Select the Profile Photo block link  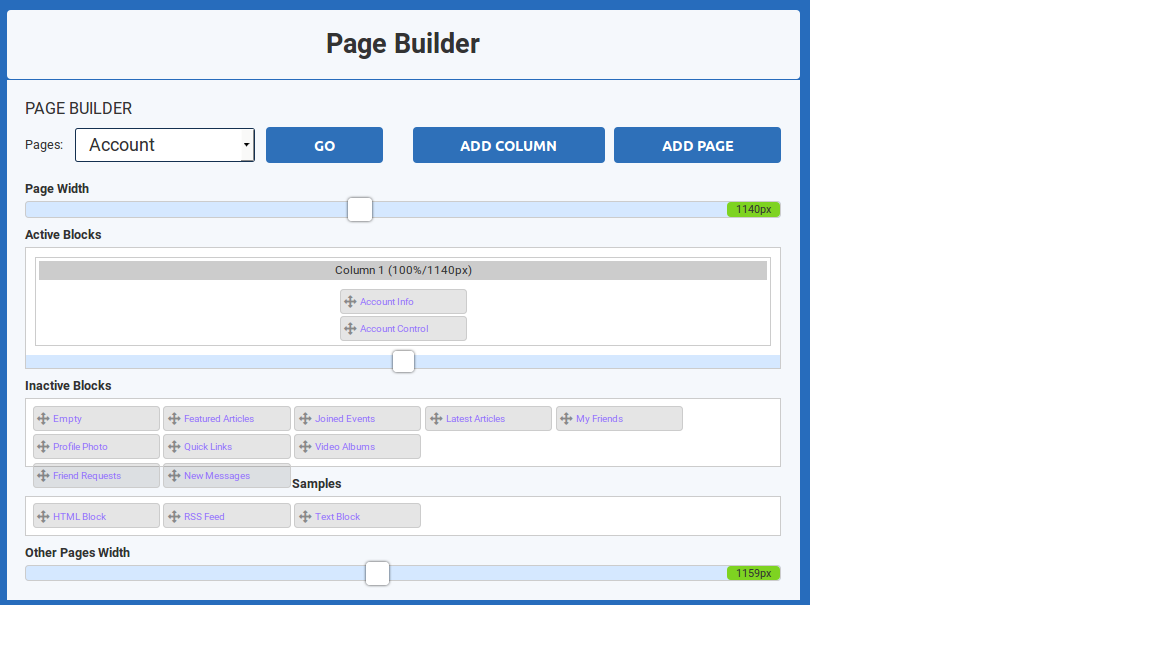80,447
